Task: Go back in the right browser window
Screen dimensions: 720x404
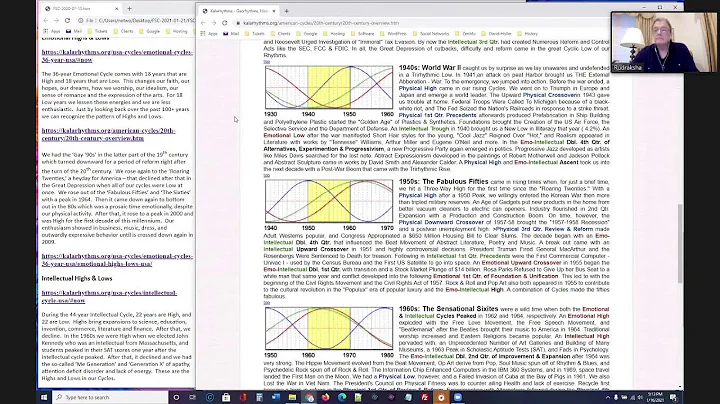Action: click(203, 23)
